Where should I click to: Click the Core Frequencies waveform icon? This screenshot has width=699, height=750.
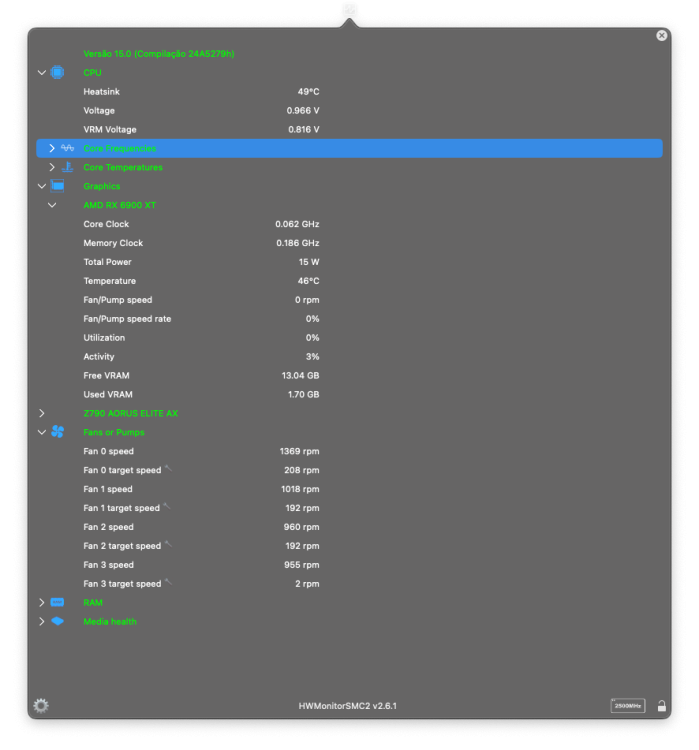coord(67,148)
